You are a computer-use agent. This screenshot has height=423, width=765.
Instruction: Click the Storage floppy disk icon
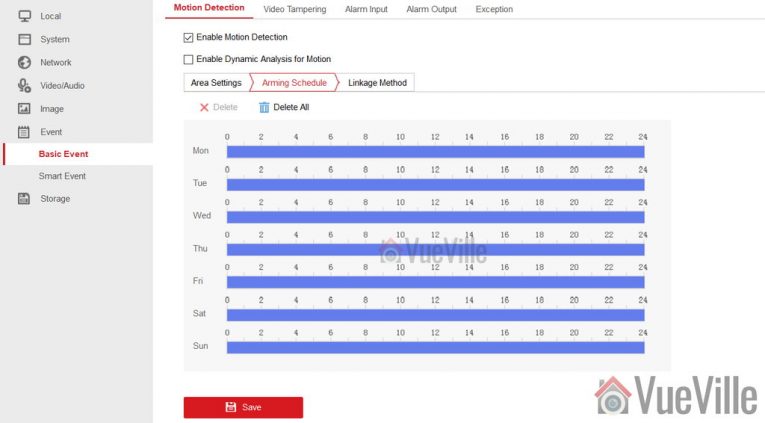click(x=24, y=199)
